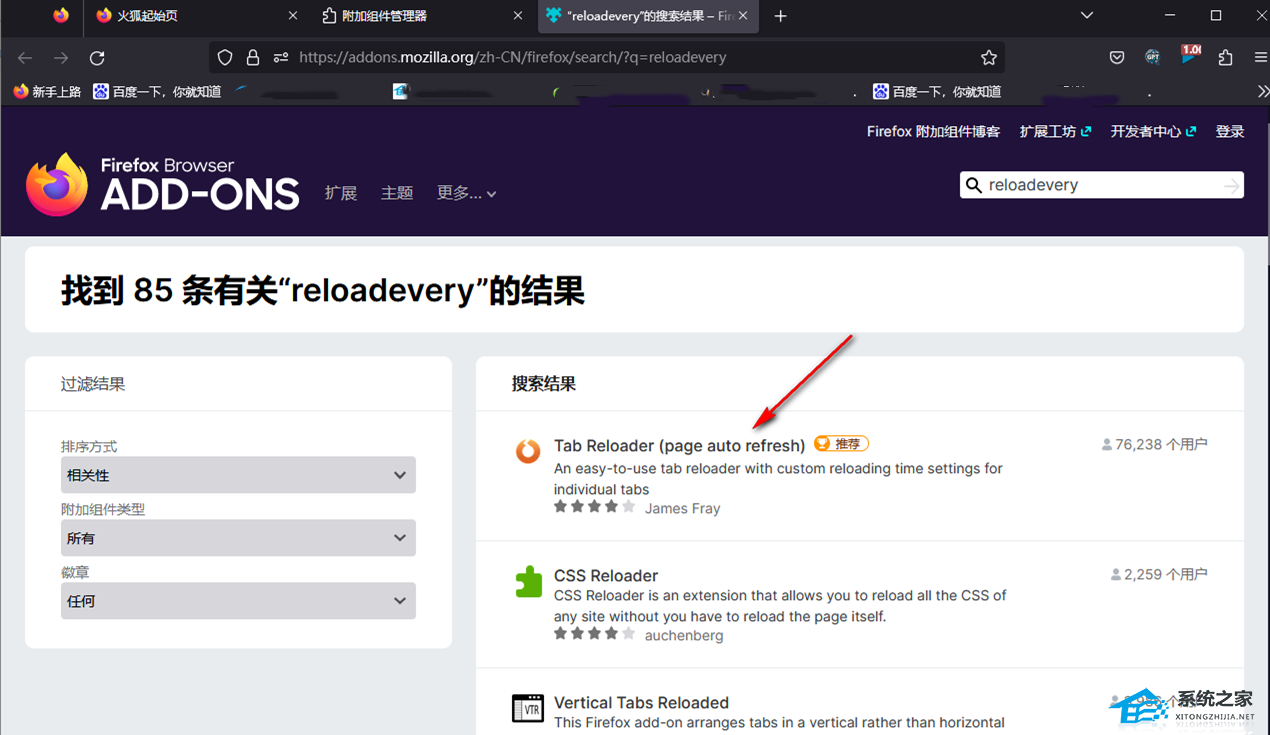Open the CSS Reloader result

tap(606, 576)
